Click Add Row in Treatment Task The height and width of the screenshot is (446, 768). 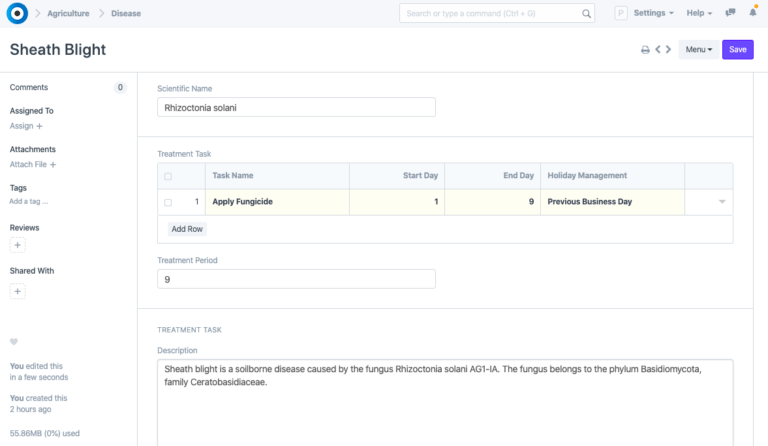187,229
